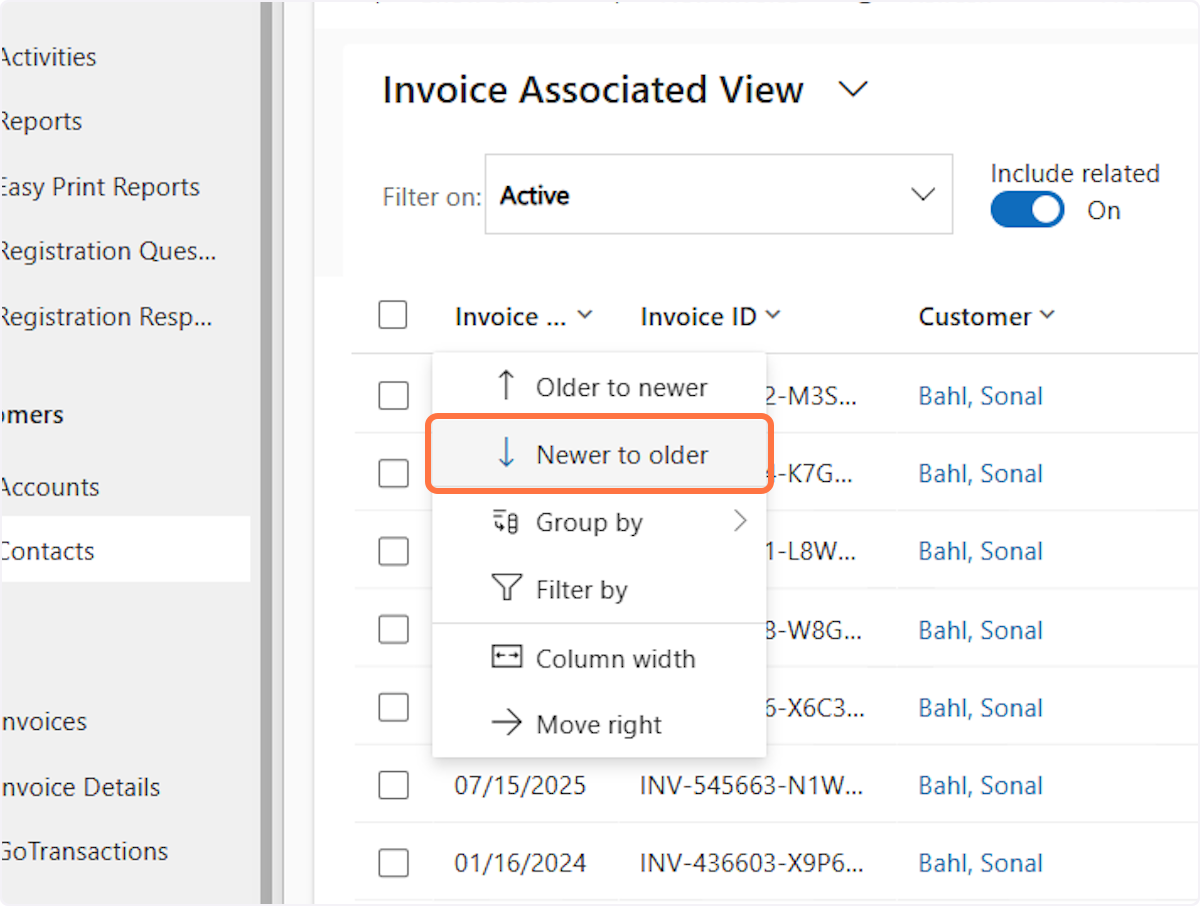This screenshot has width=1200, height=906.
Task: Select the checkbox of the row ending X6C3
Action: pyautogui.click(x=393, y=708)
